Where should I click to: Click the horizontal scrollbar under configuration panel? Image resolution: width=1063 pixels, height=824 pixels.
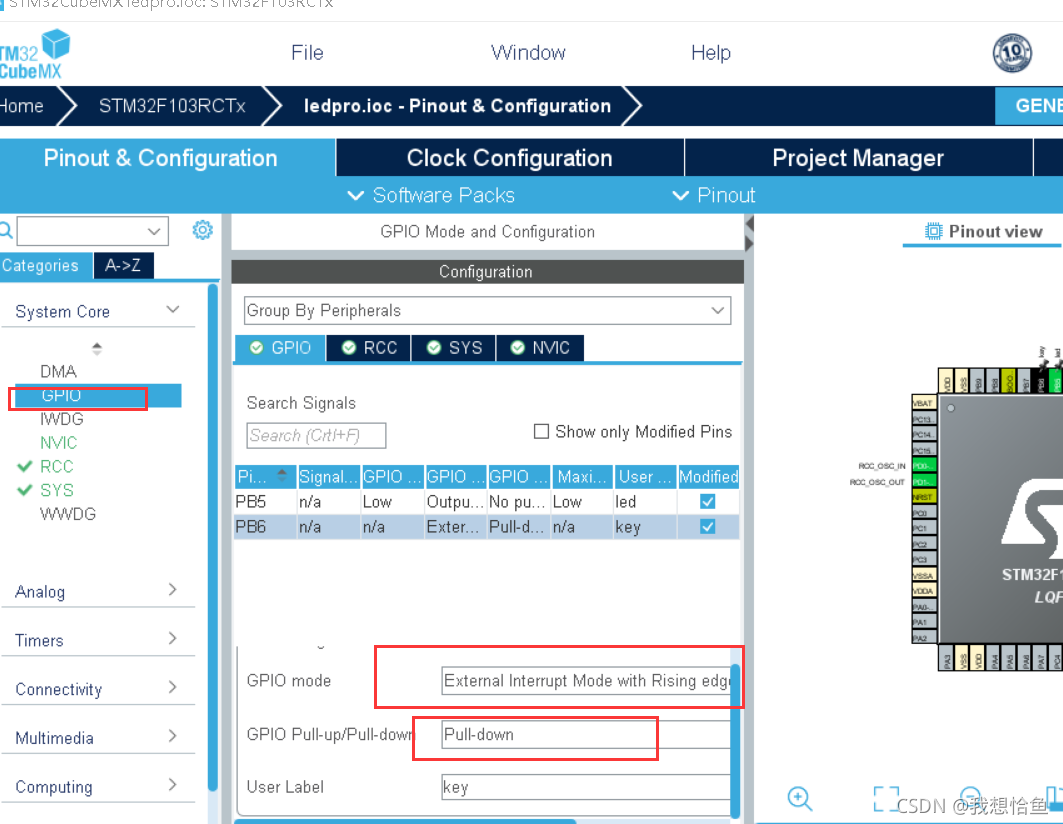click(x=405, y=821)
